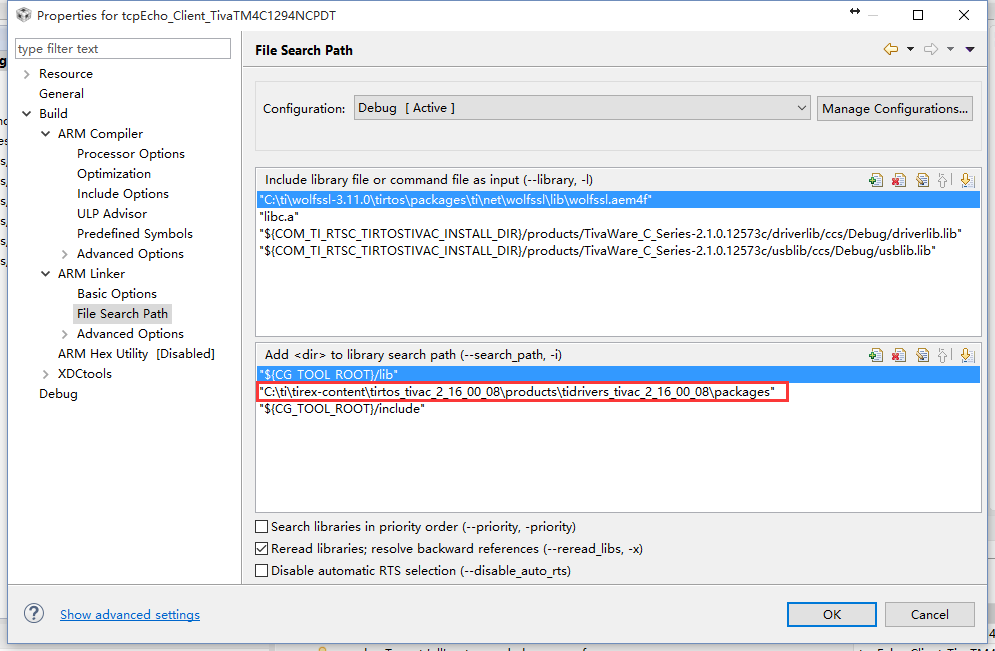Screen dimensions: 995x651
Task: Select File Search Path tree item
Action: click(x=122, y=313)
